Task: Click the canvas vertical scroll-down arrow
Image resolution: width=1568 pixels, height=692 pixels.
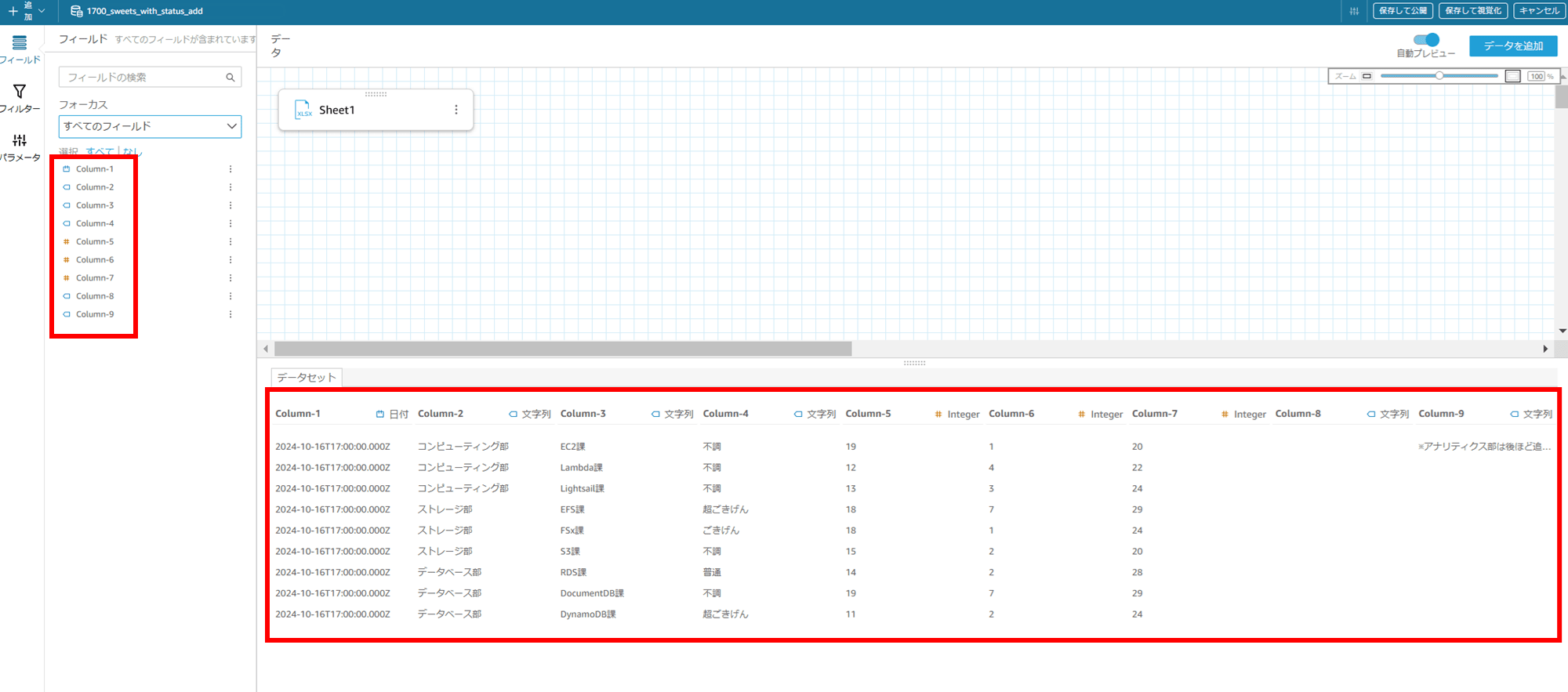Action: [1562, 331]
